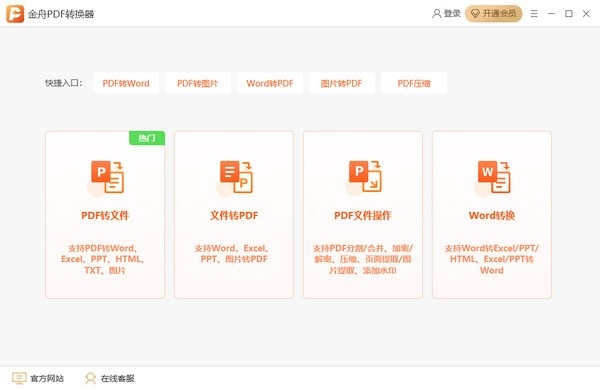The image size is (600, 390).
Task: Click the green 热门 badge
Action: [147, 138]
